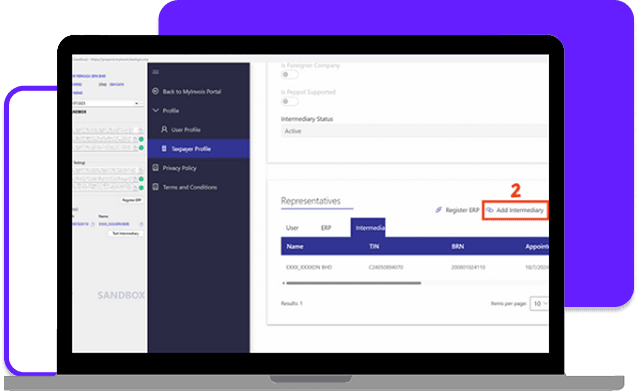Switch to the User tab
The width and height of the screenshot is (639, 391).
click(x=292, y=228)
